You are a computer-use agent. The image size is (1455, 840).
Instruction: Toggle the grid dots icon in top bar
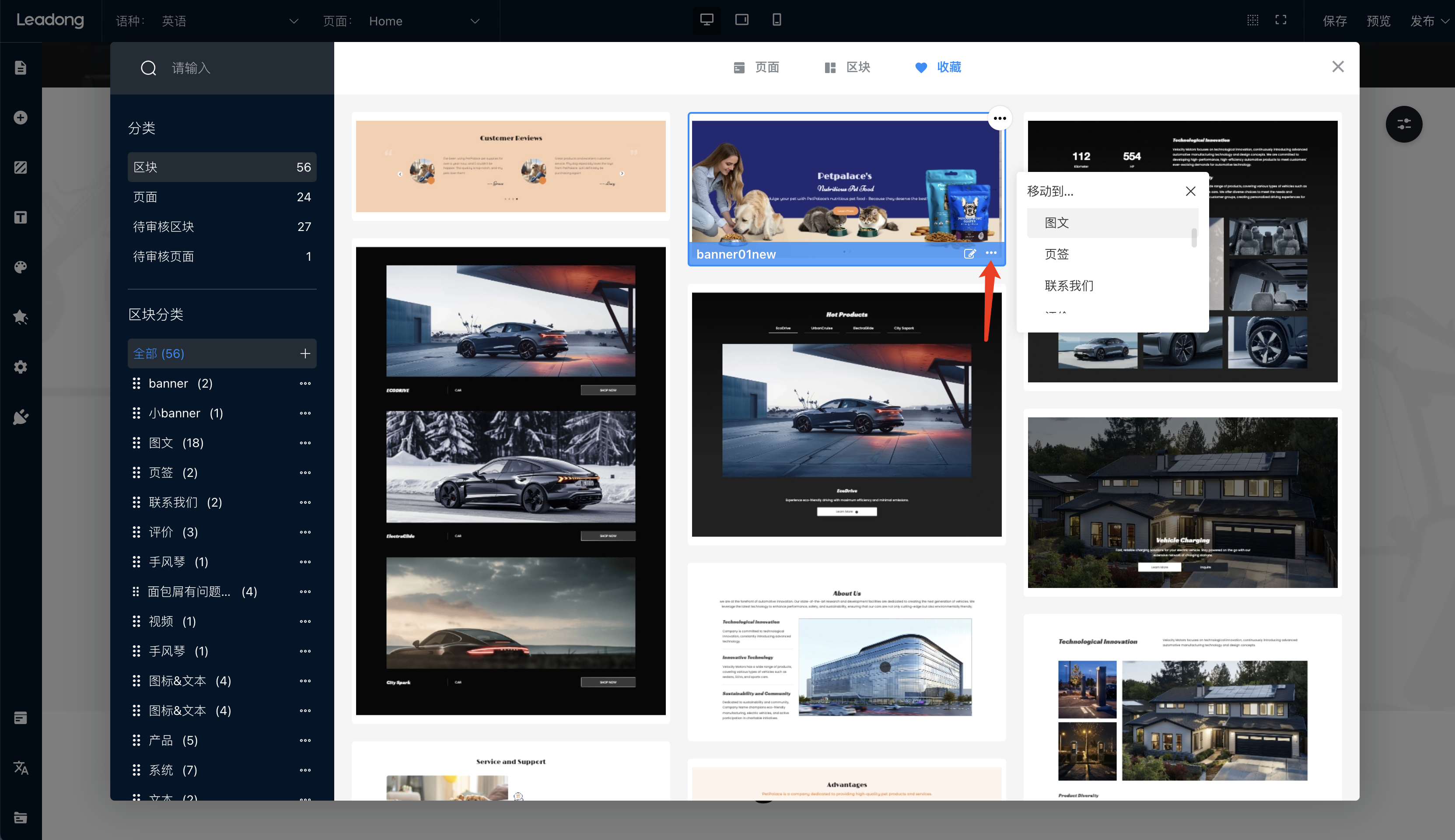(x=1252, y=20)
